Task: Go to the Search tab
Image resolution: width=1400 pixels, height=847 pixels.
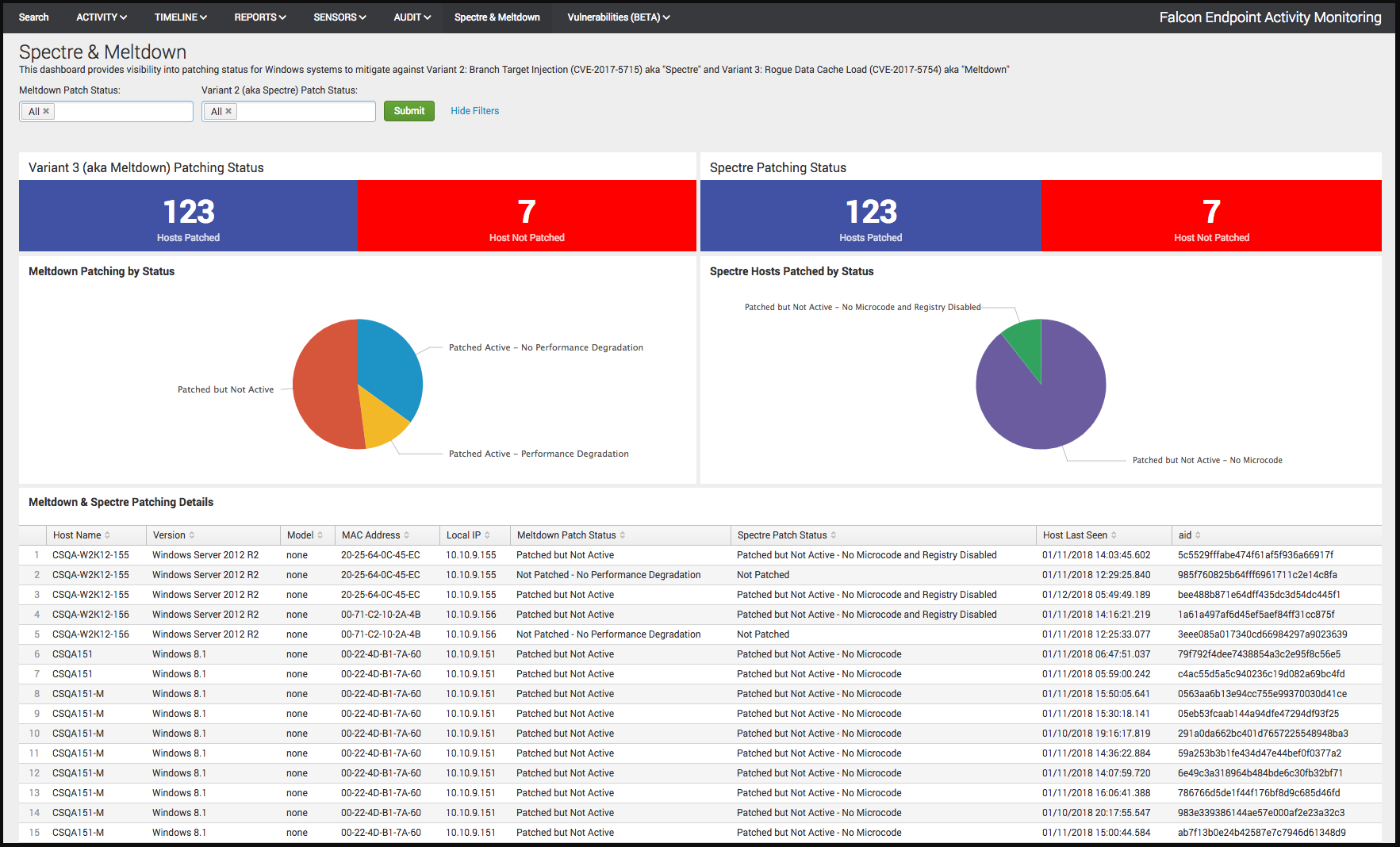Action: point(33,17)
